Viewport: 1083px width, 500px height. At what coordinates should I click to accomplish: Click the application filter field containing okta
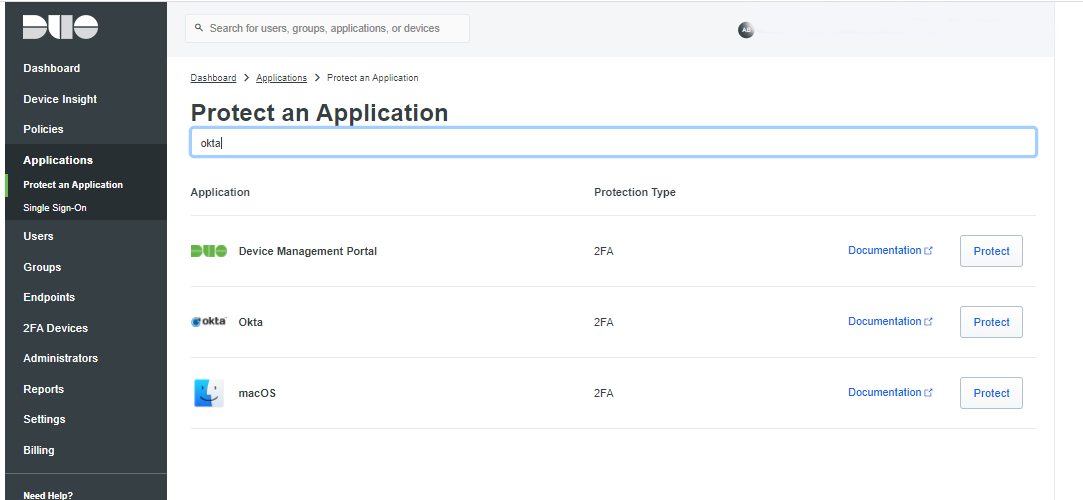(x=612, y=143)
